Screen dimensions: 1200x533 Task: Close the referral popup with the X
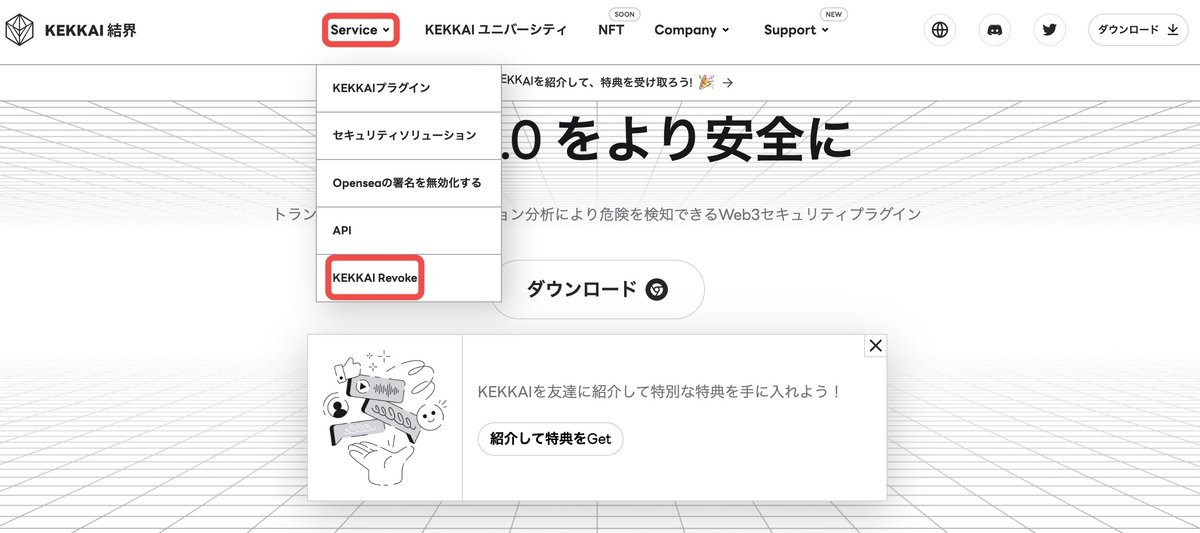(876, 346)
